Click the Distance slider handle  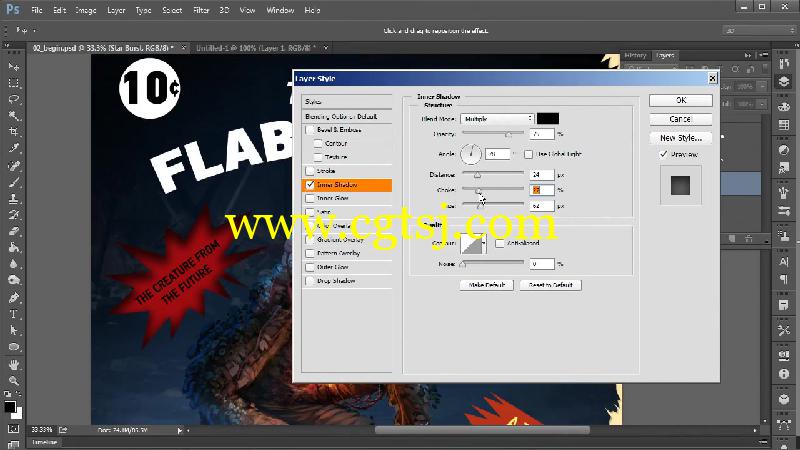[477, 175]
